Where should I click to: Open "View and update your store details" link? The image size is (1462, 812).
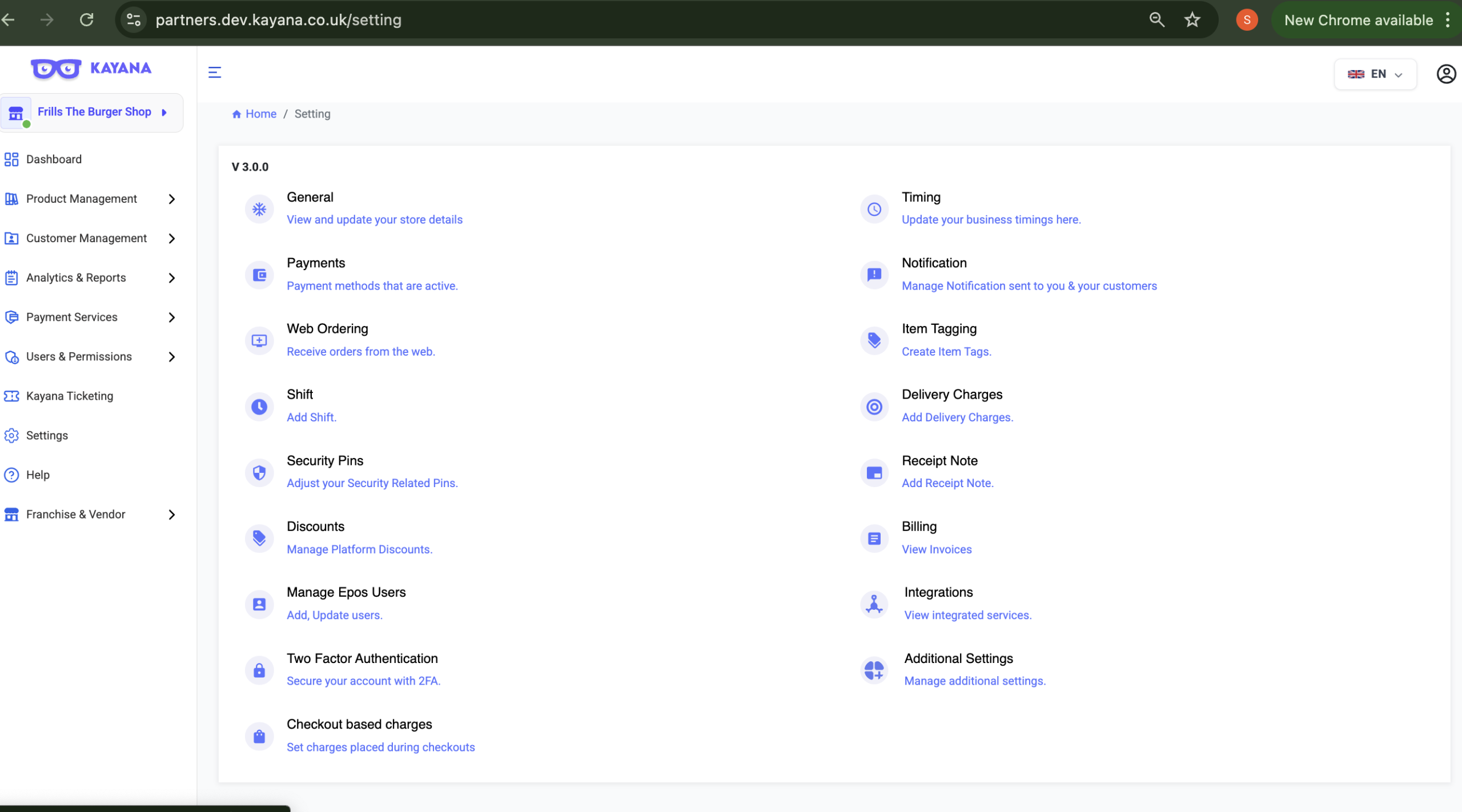click(375, 220)
